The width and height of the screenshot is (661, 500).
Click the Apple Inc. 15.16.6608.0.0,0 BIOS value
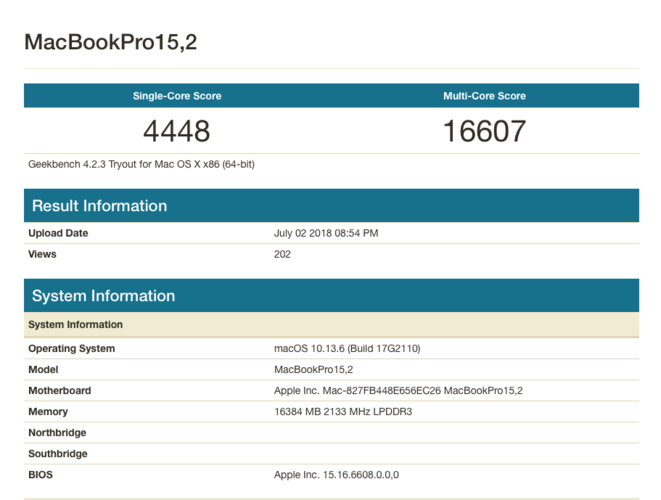336,475
